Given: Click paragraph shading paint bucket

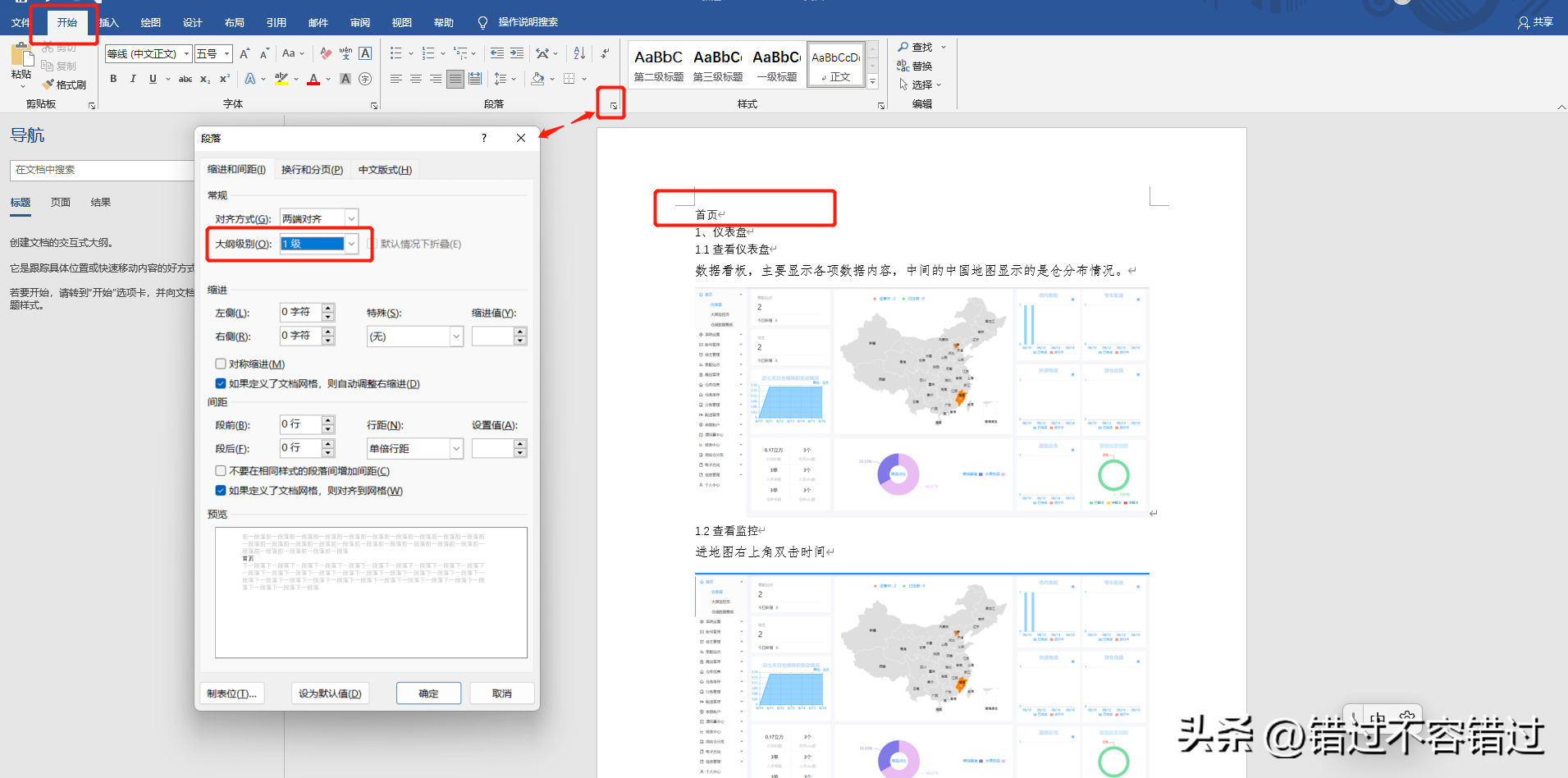Looking at the screenshot, I should tap(537, 79).
